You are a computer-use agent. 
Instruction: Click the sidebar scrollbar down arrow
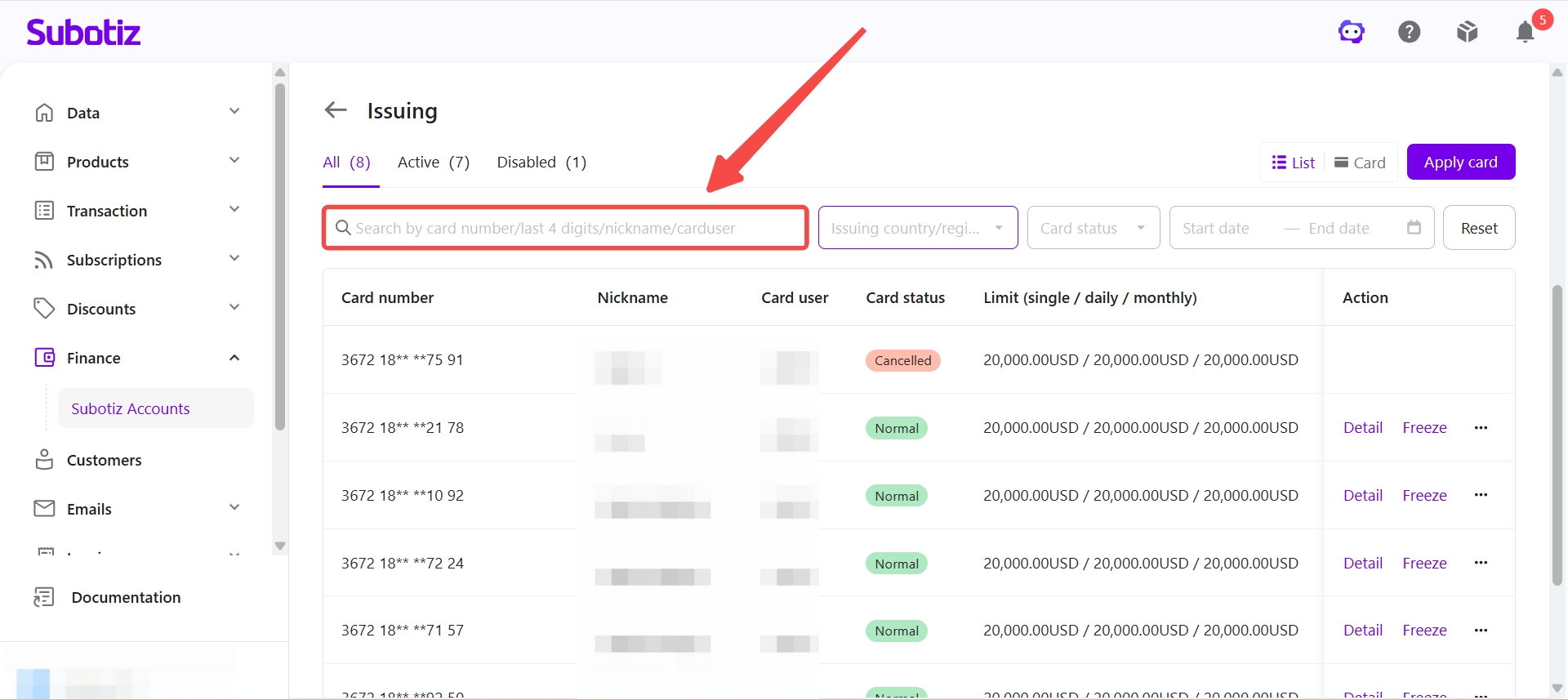(x=280, y=546)
